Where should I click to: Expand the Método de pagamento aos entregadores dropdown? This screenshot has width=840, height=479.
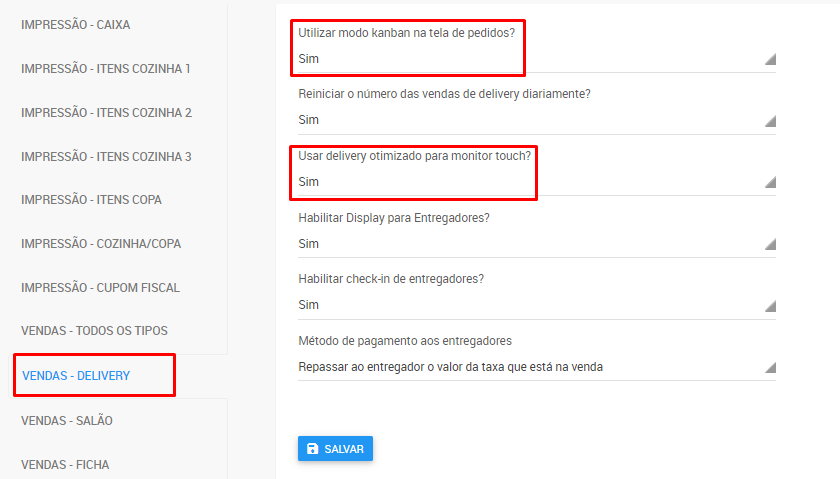[537, 367]
